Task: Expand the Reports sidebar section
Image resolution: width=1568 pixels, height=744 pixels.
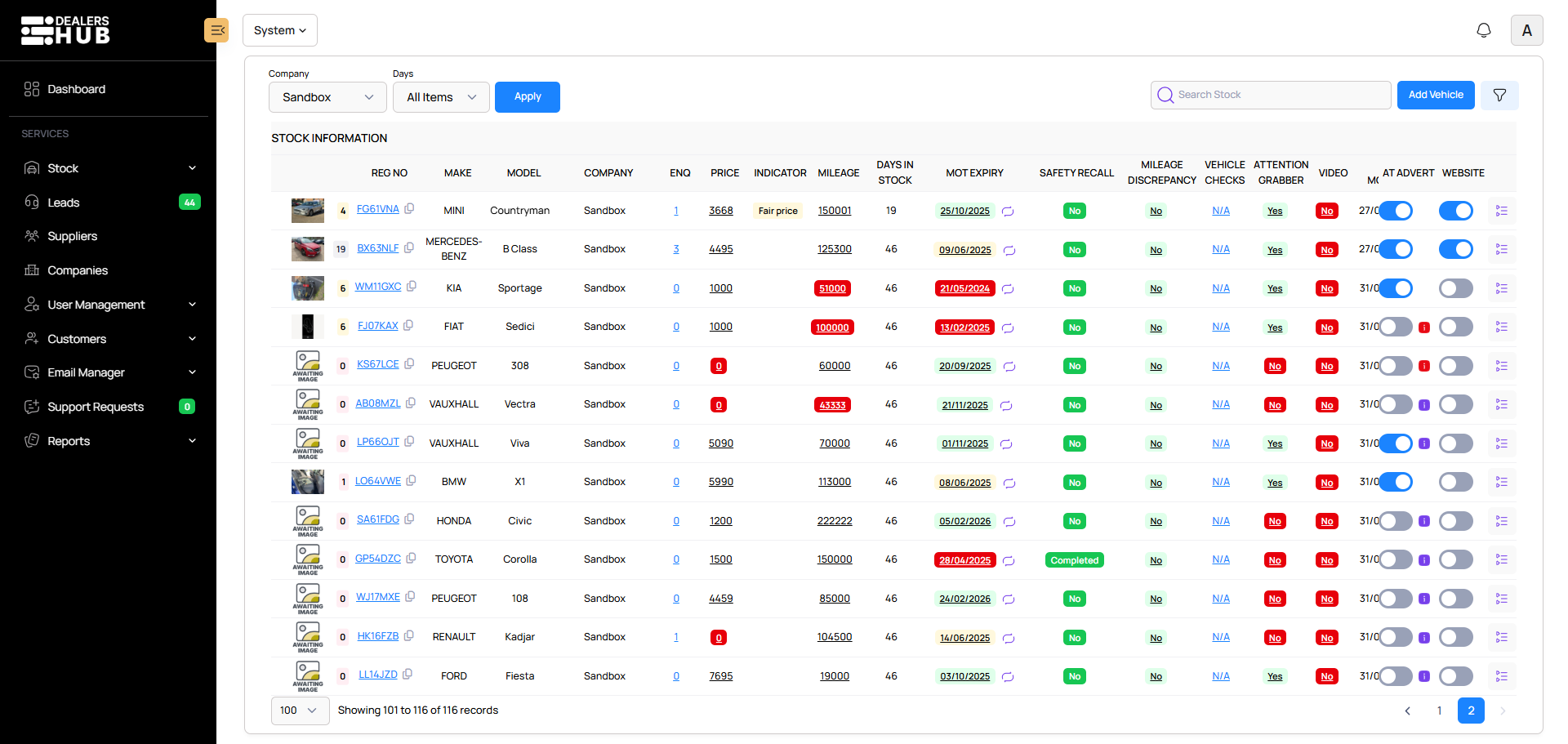Action: (69, 441)
